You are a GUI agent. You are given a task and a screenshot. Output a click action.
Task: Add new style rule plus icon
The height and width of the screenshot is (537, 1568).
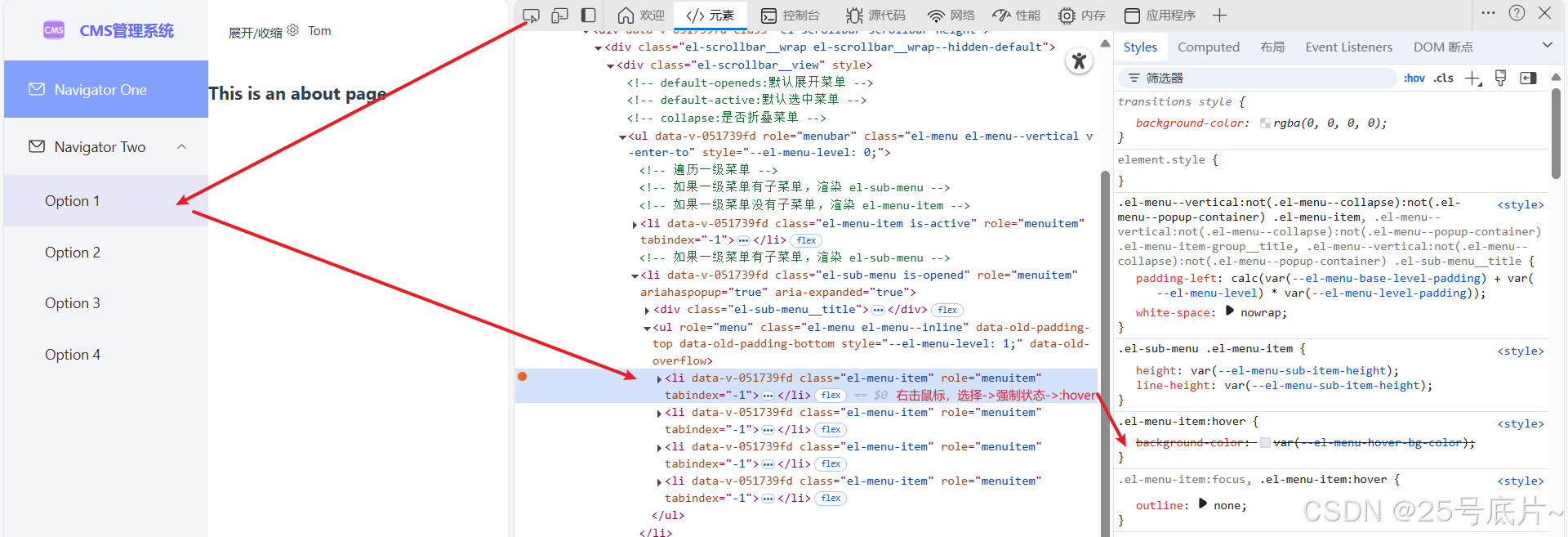click(1472, 78)
